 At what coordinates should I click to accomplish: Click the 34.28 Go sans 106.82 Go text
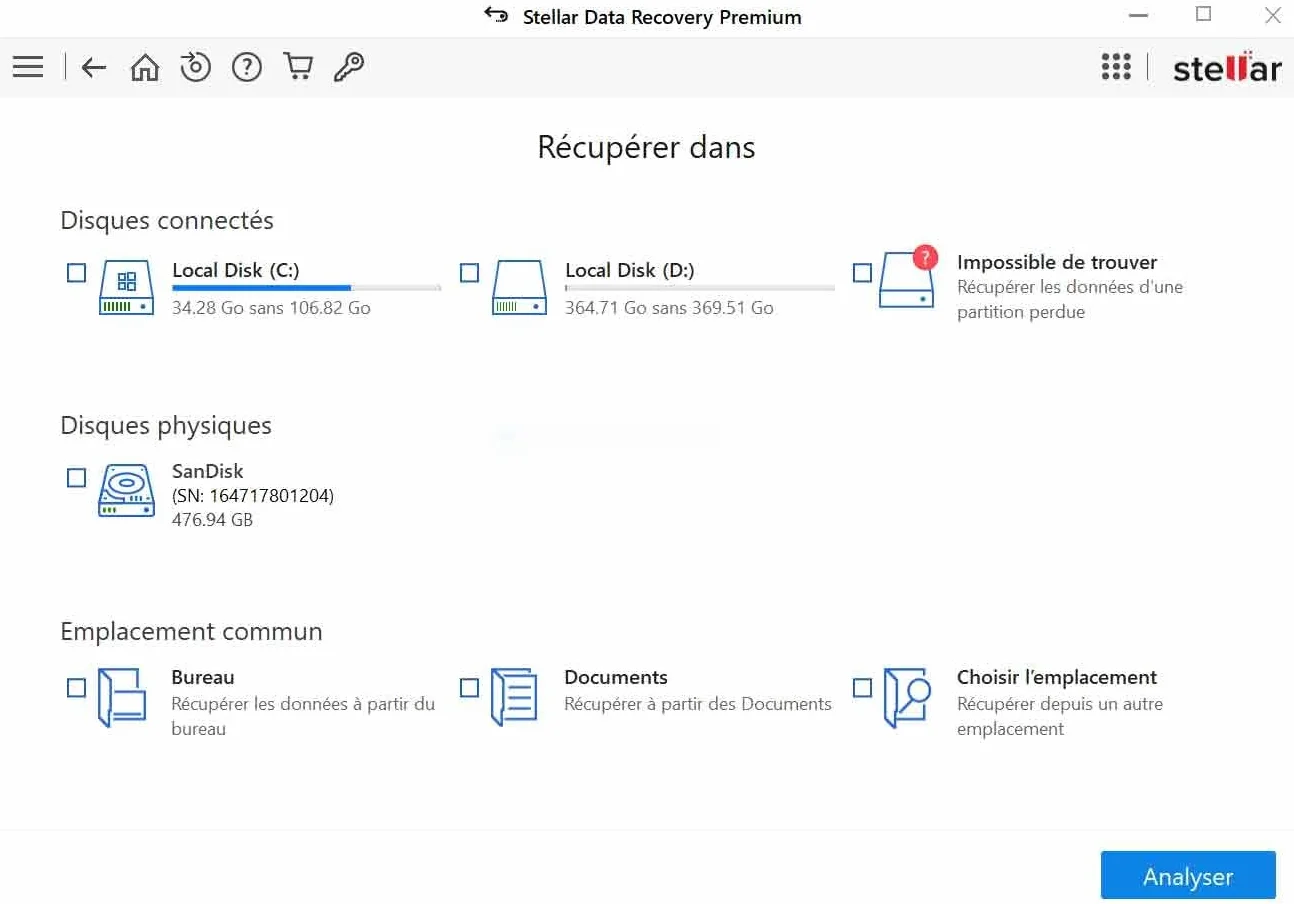point(271,308)
